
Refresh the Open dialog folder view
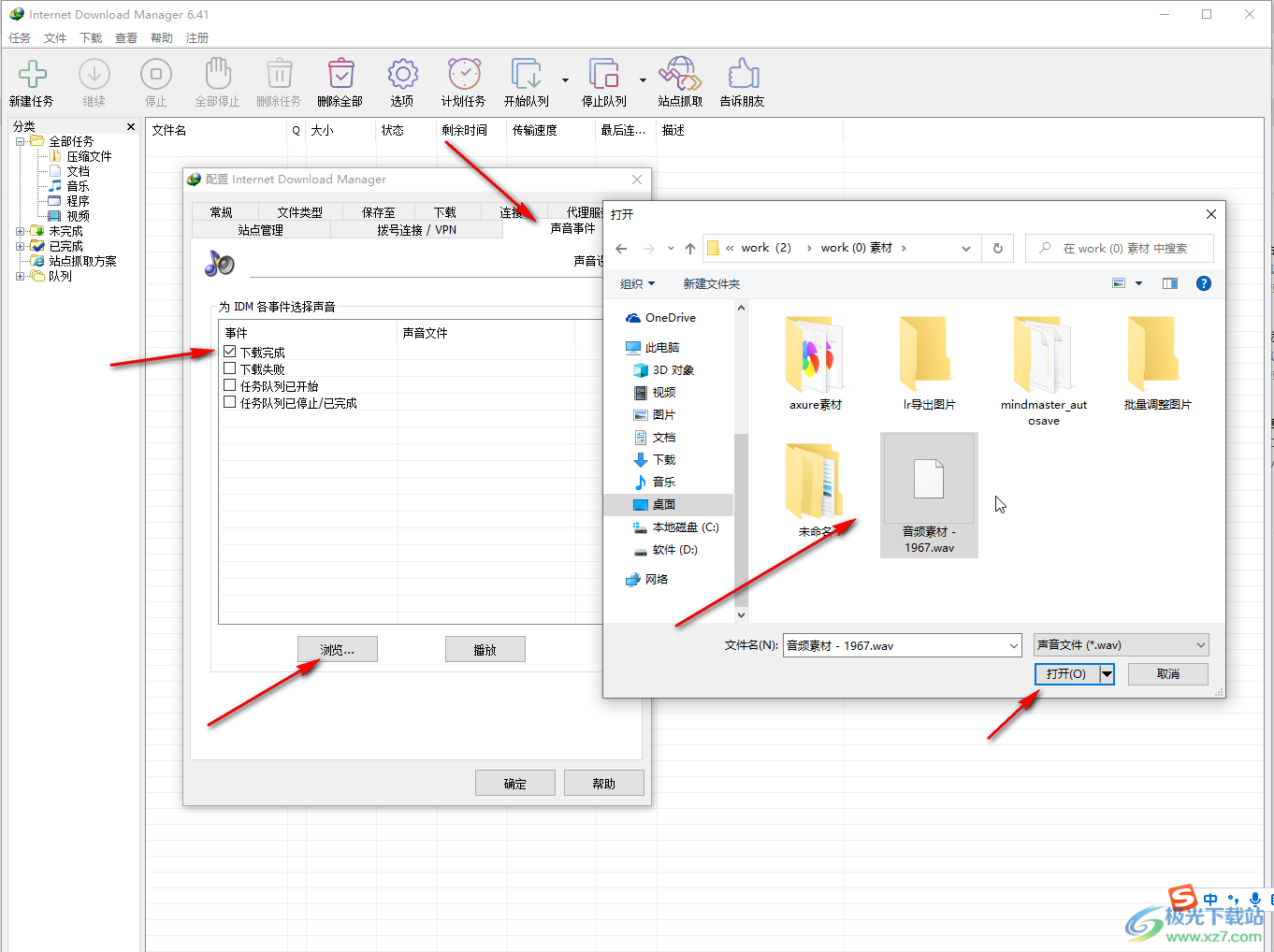pyautogui.click(x=998, y=249)
